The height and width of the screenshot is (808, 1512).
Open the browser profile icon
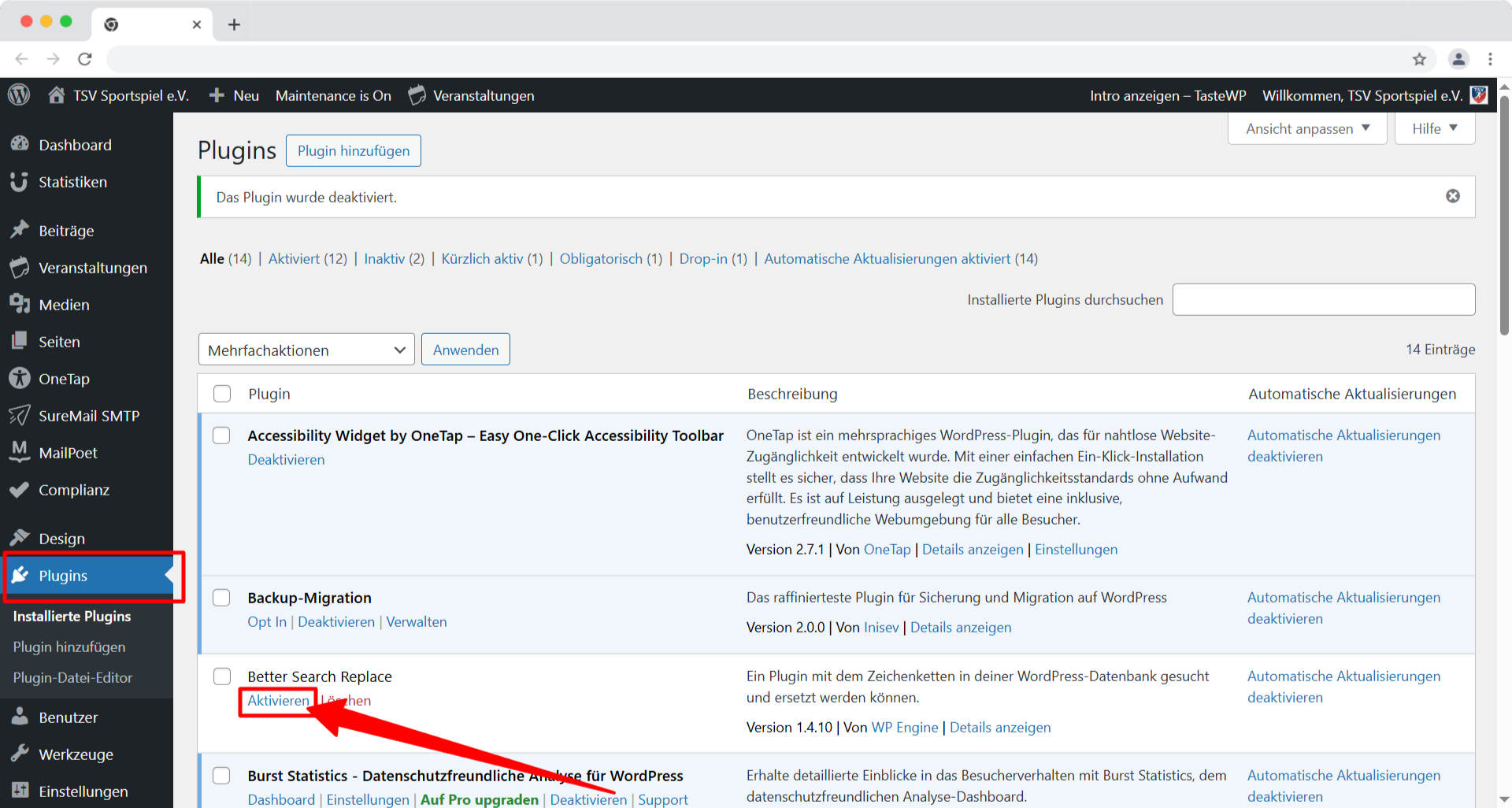coord(1458,59)
